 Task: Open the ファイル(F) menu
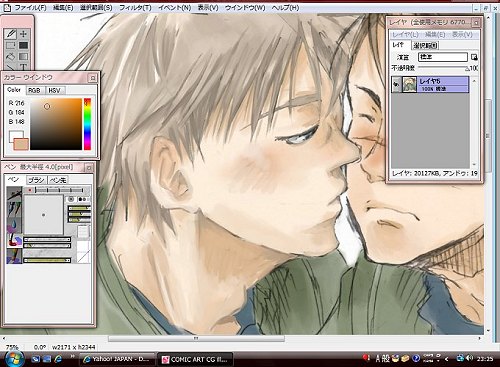[30, 7]
